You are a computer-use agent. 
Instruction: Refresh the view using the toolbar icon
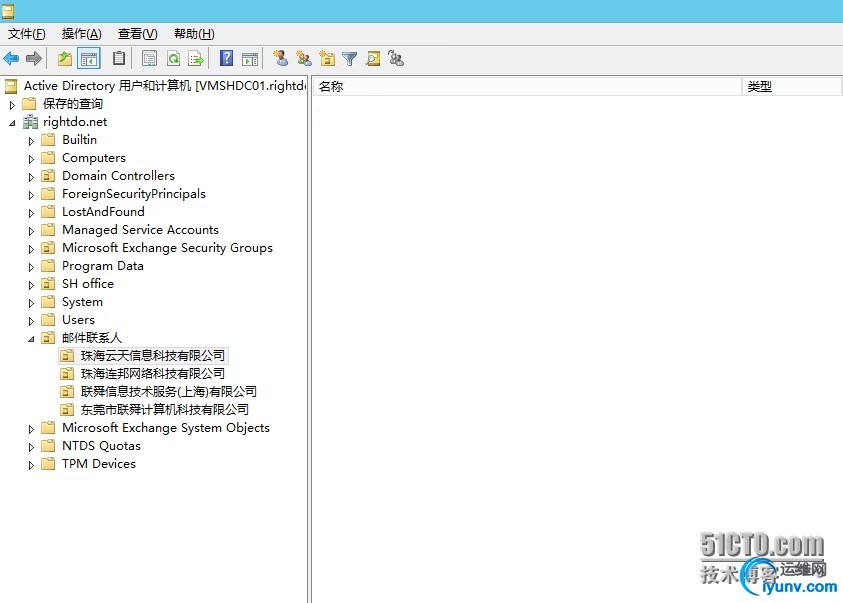coord(173,58)
